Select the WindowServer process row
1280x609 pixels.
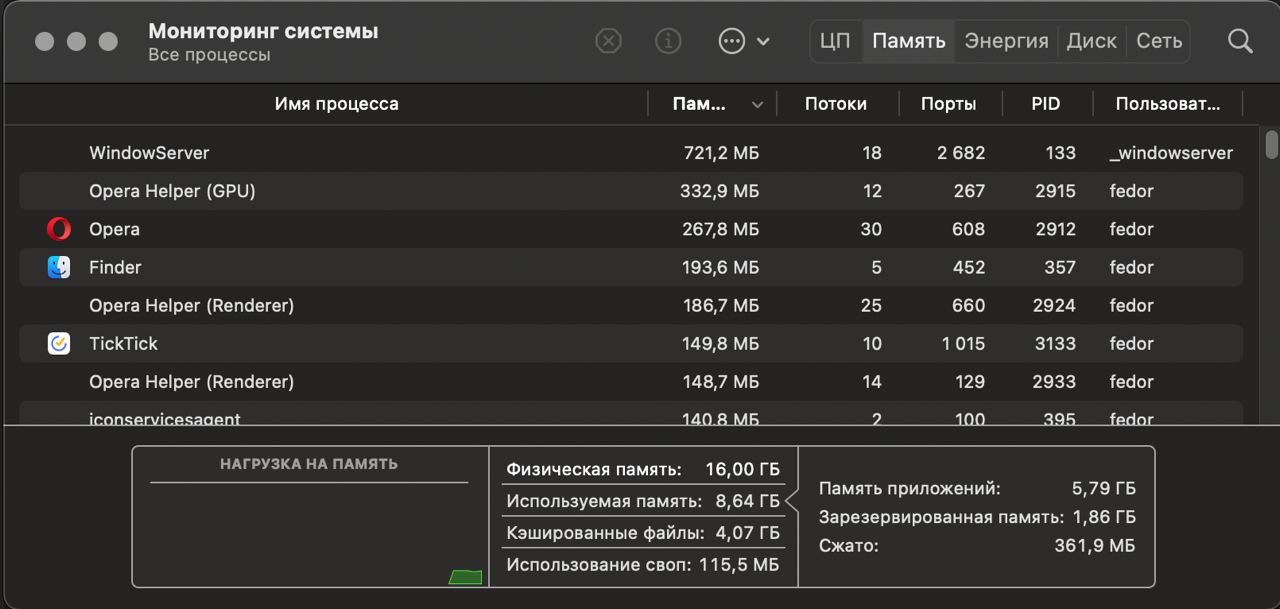click(631, 153)
